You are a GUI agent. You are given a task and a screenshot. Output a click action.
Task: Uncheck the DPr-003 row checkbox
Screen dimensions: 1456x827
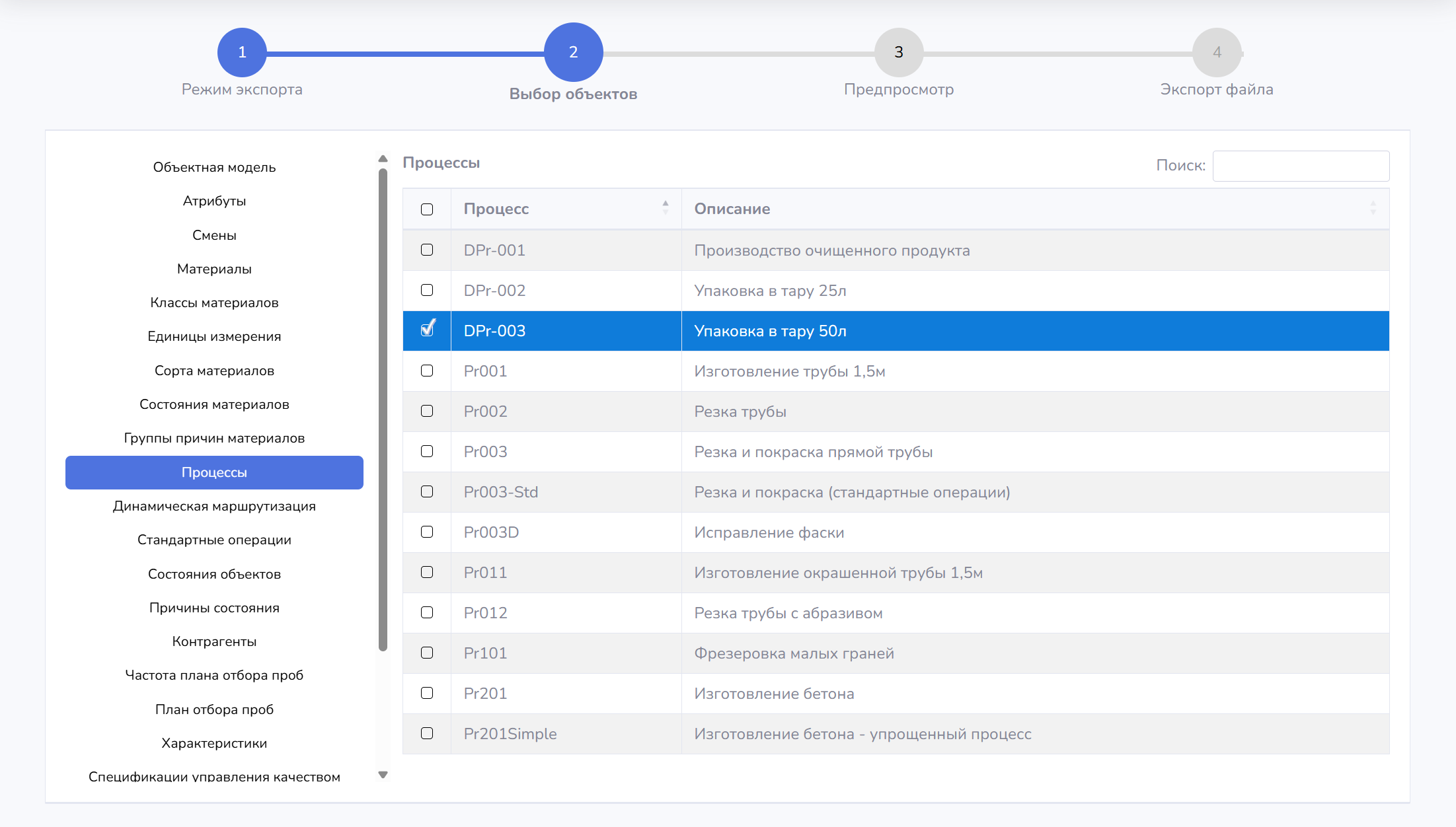tap(427, 330)
